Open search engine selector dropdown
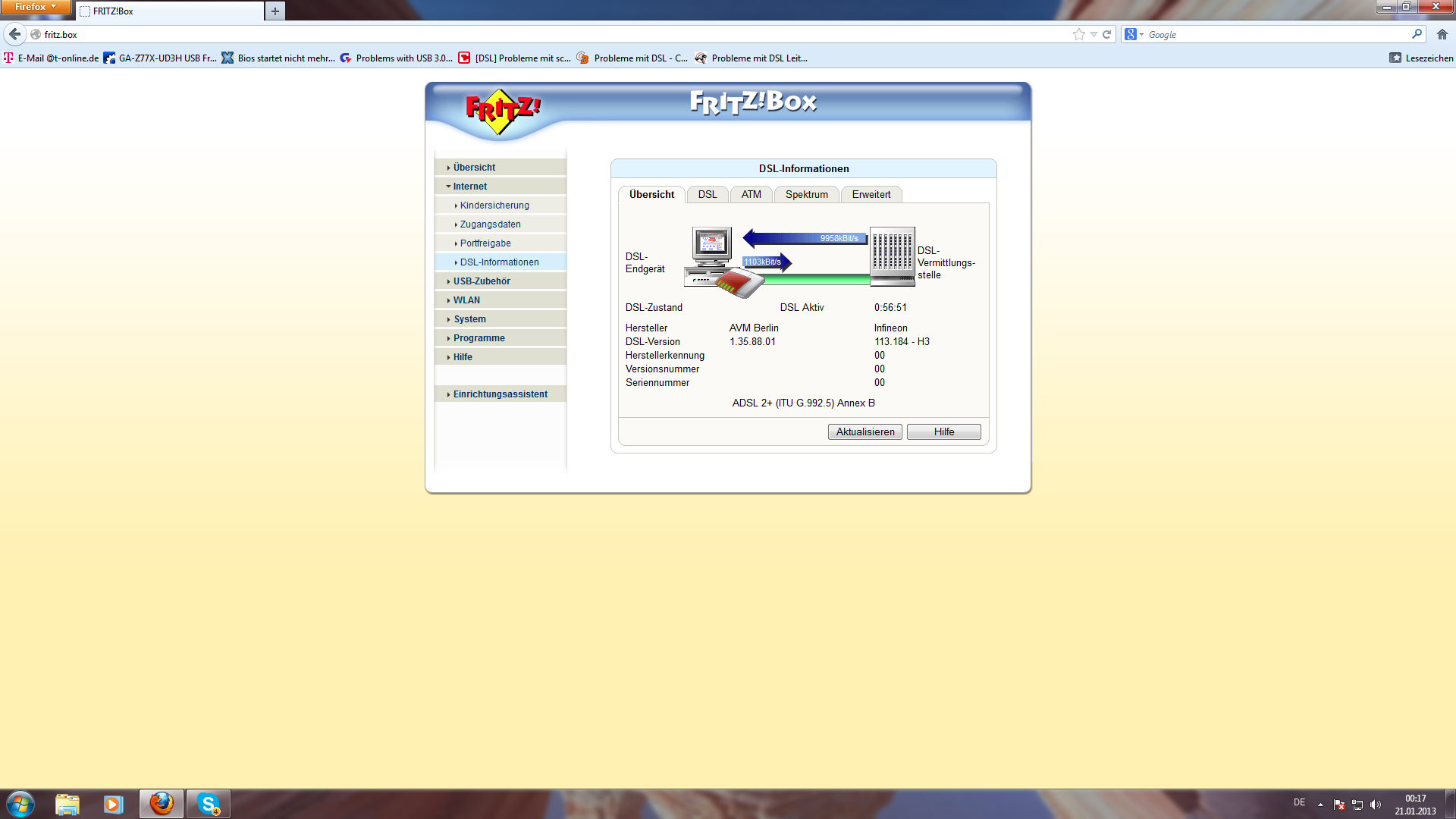This screenshot has height=819, width=1456. [1134, 34]
